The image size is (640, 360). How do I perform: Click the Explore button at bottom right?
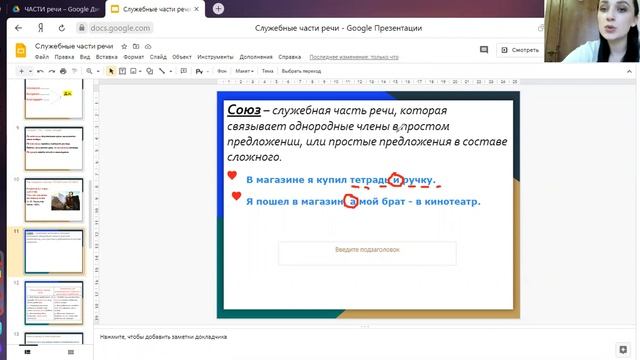pyautogui.click(x=623, y=350)
